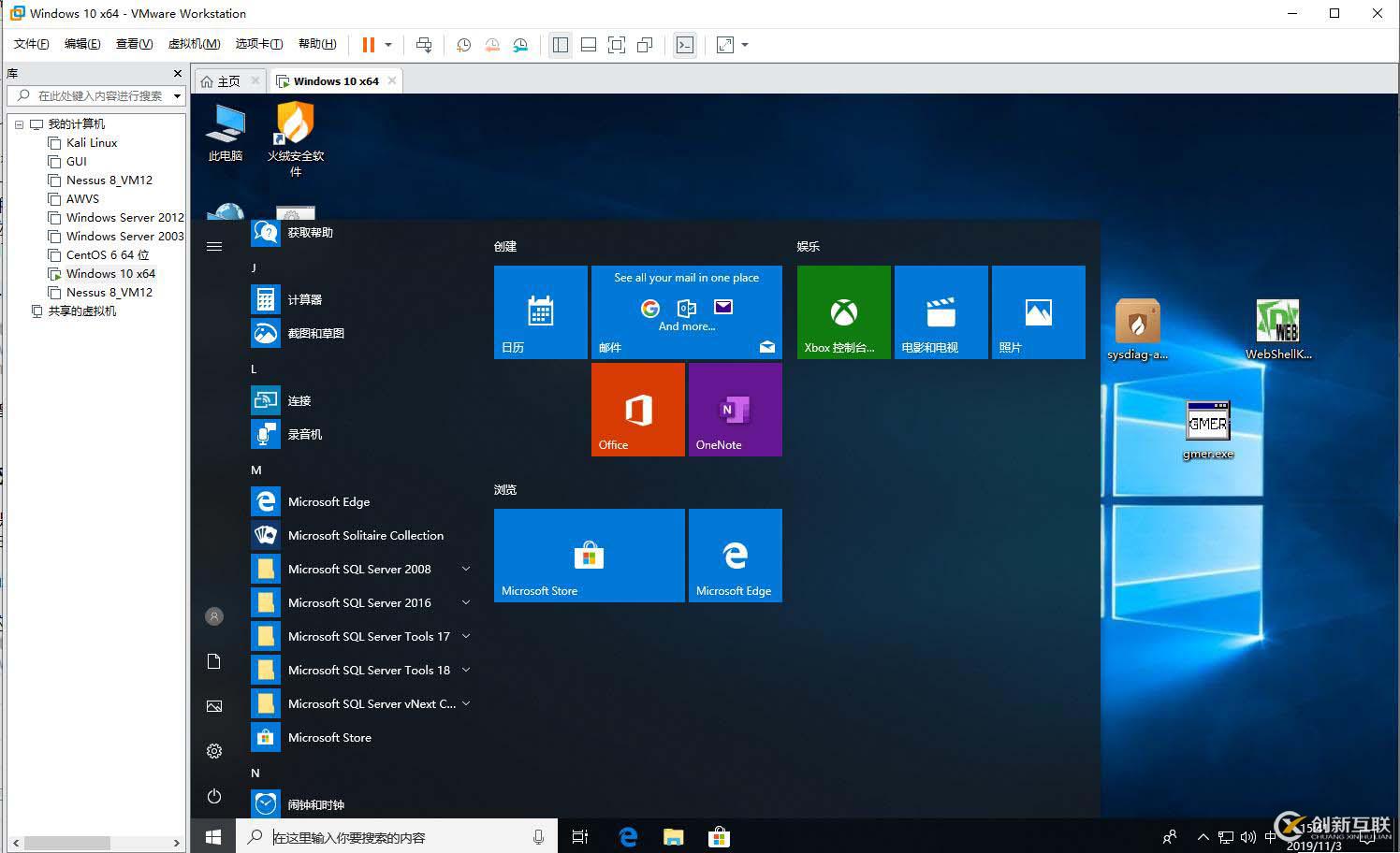The height and width of the screenshot is (853, 1400).
Task: Select CentOS 6 64 位 in the library
Action: click(x=108, y=255)
